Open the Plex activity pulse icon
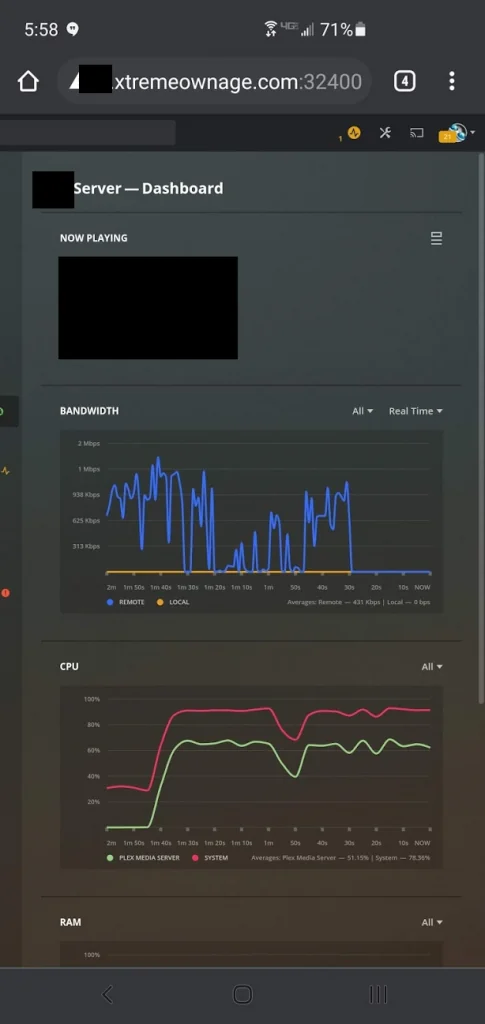 click(x=354, y=133)
